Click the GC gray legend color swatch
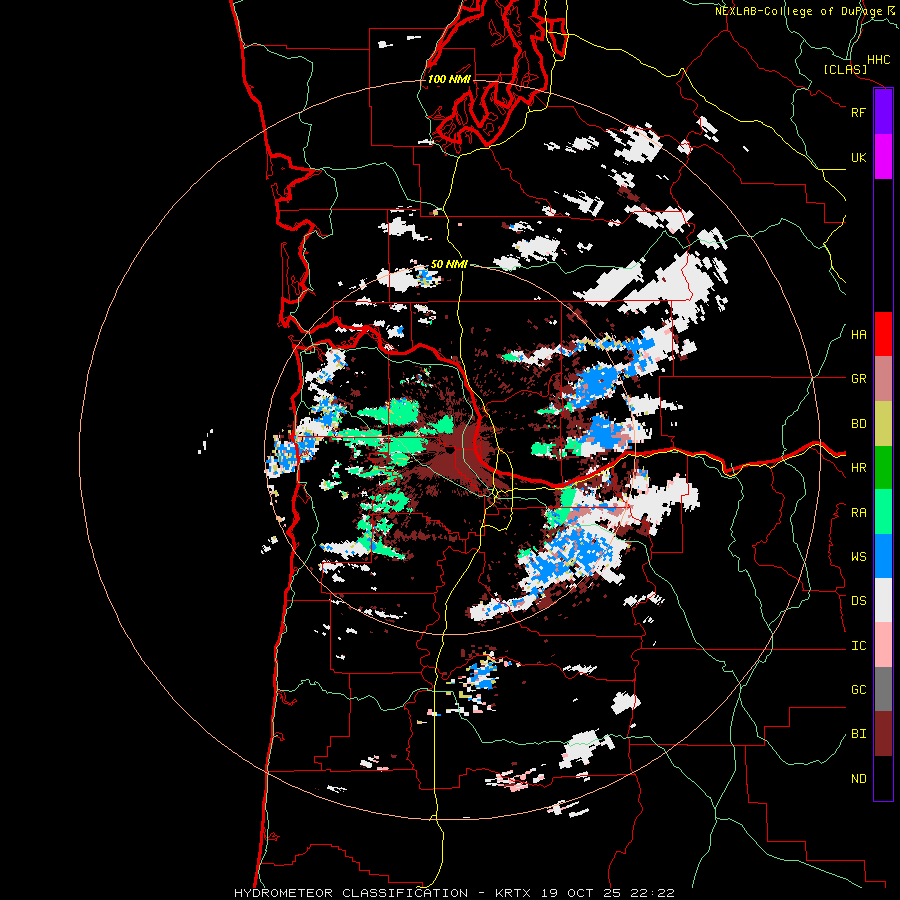This screenshot has height=900, width=900. pos(883,689)
